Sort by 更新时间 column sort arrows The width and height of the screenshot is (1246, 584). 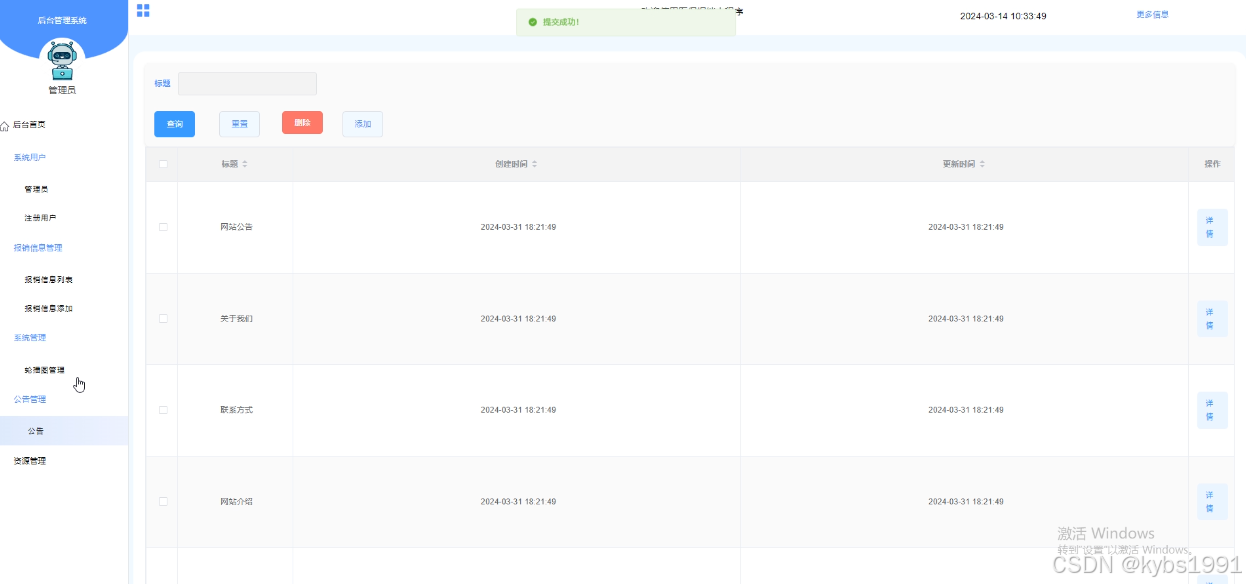pyautogui.click(x=982, y=164)
